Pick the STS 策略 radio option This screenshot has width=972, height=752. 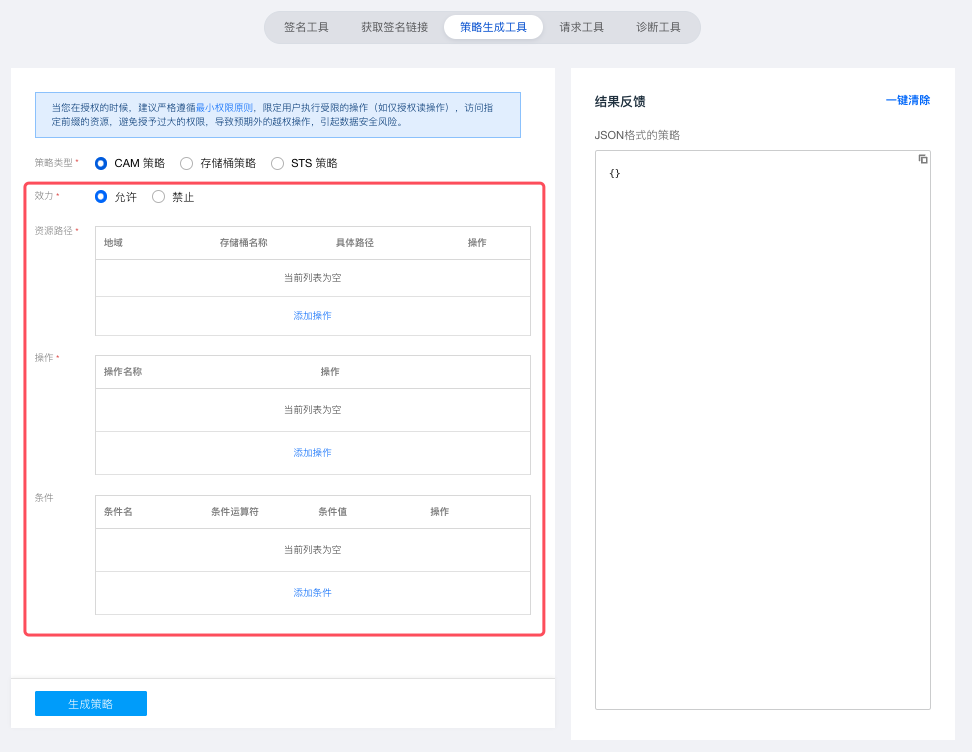[278, 163]
